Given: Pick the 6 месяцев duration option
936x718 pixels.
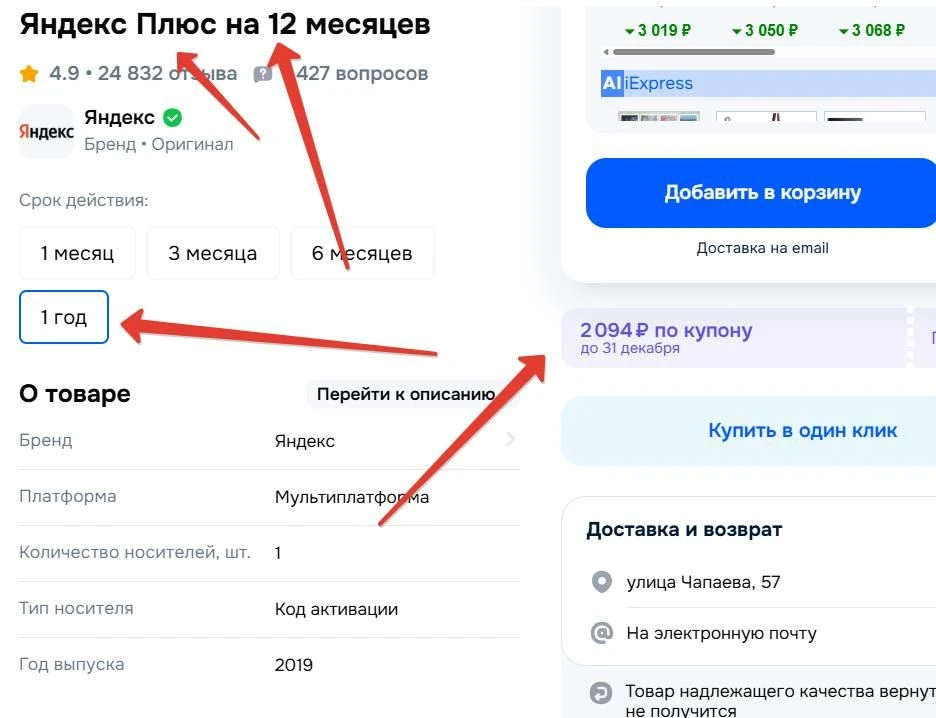Looking at the screenshot, I should point(362,253).
